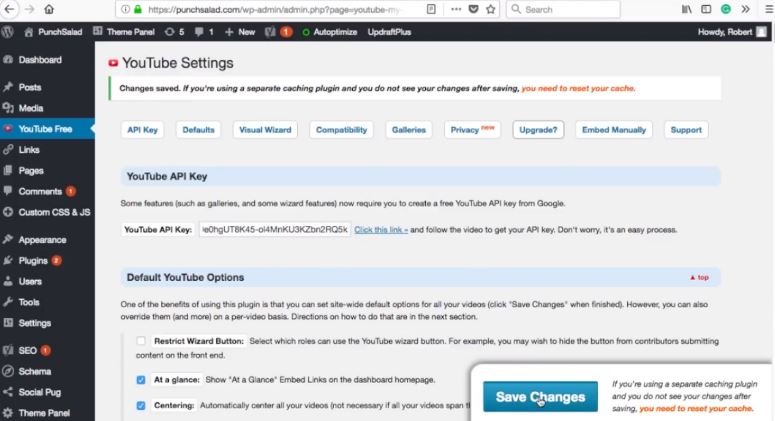Click the blue Save Changes button
The width and height of the screenshot is (775, 421).
pyautogui.click(x=540, y=397)
